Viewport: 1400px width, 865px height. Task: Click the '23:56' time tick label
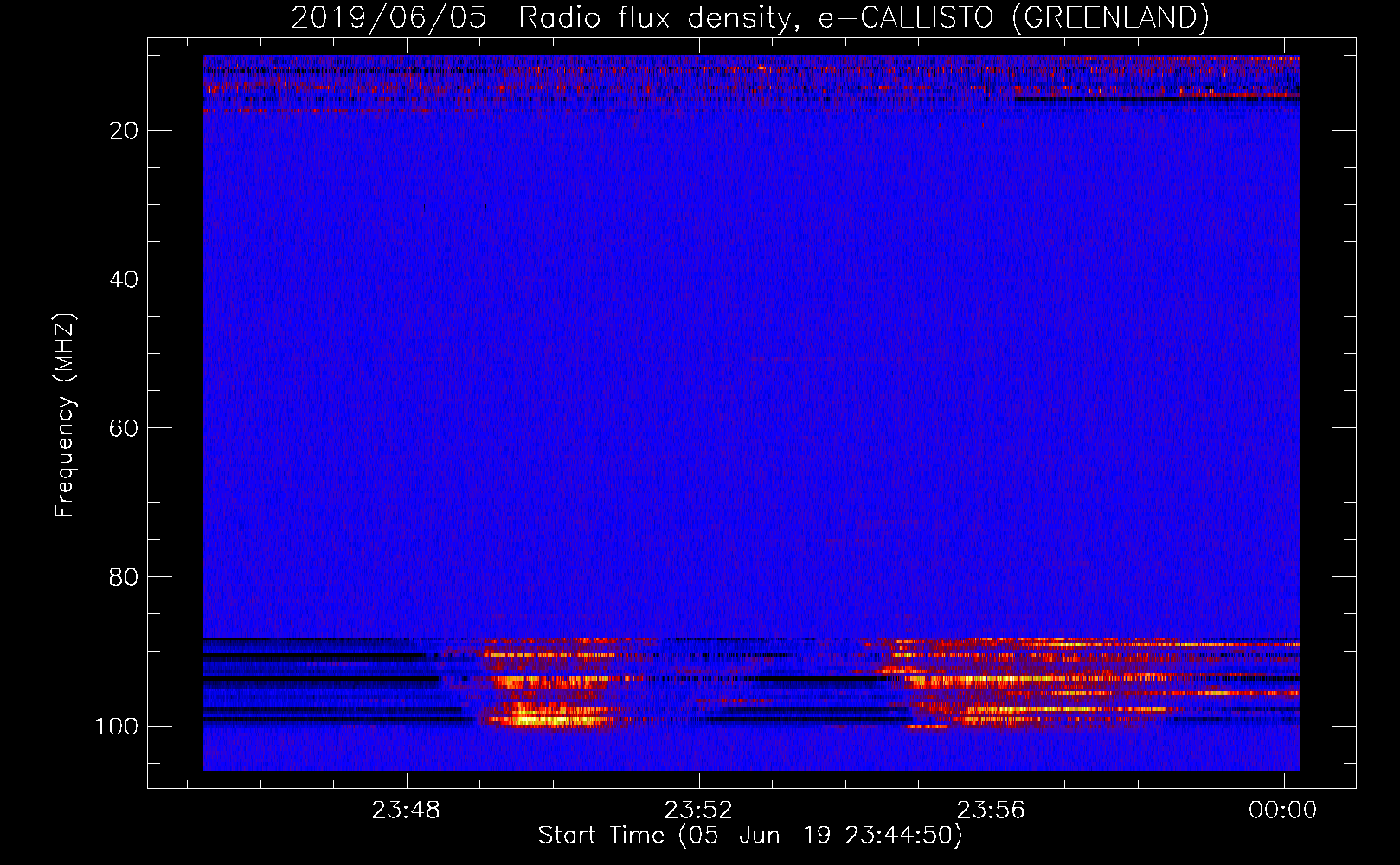point(991,811)
